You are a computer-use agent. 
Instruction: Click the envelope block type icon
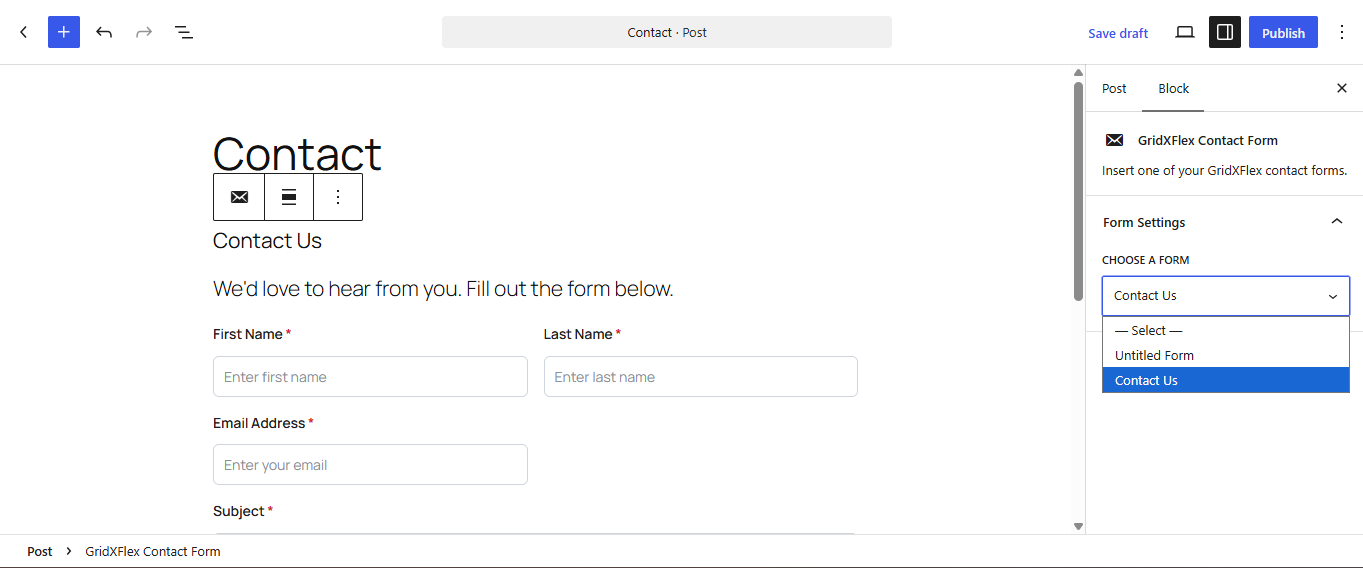239,197
